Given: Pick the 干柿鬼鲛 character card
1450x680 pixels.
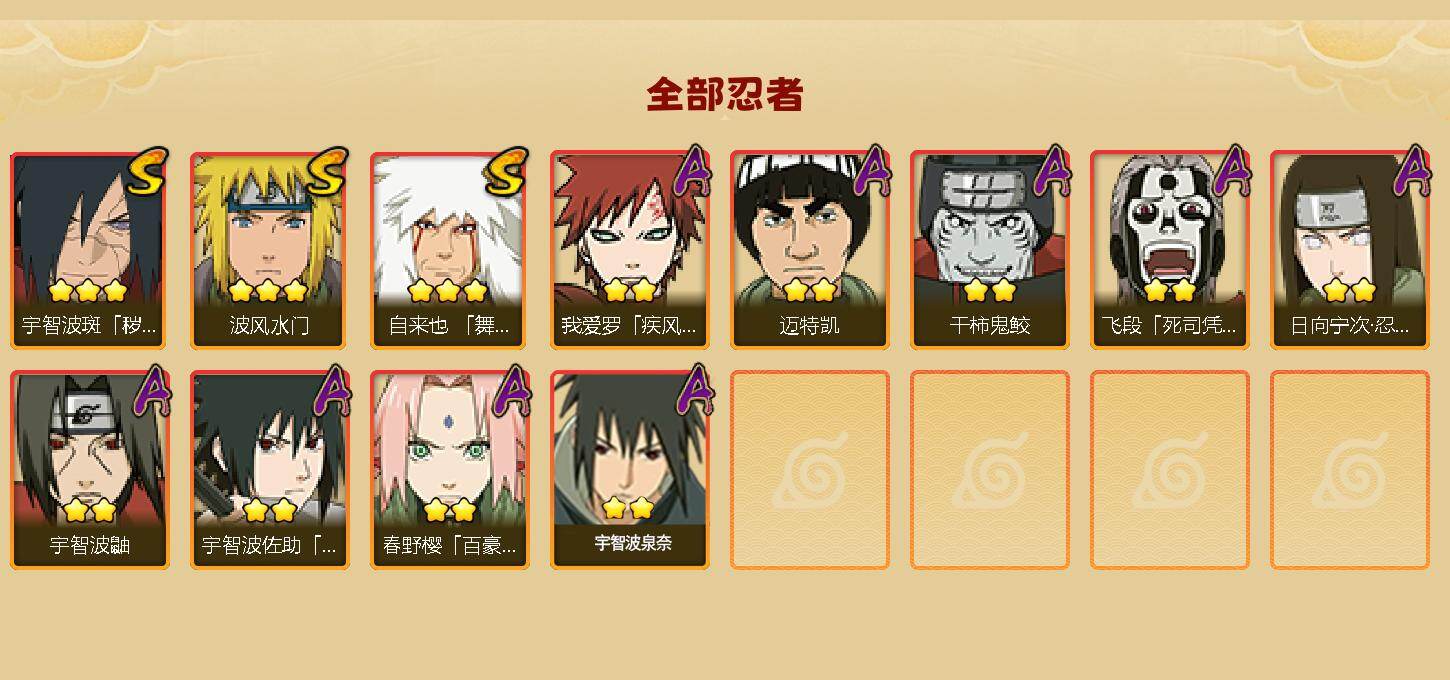Looking at the screenshot, I should coord(990,250).
